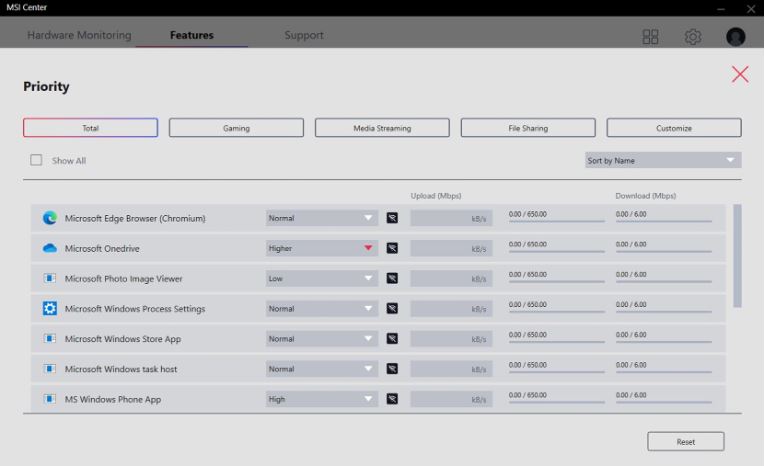Click the Microsoft Windows Store App icon
The height and width of the screenshot is (466, 765).
(50, 339)
